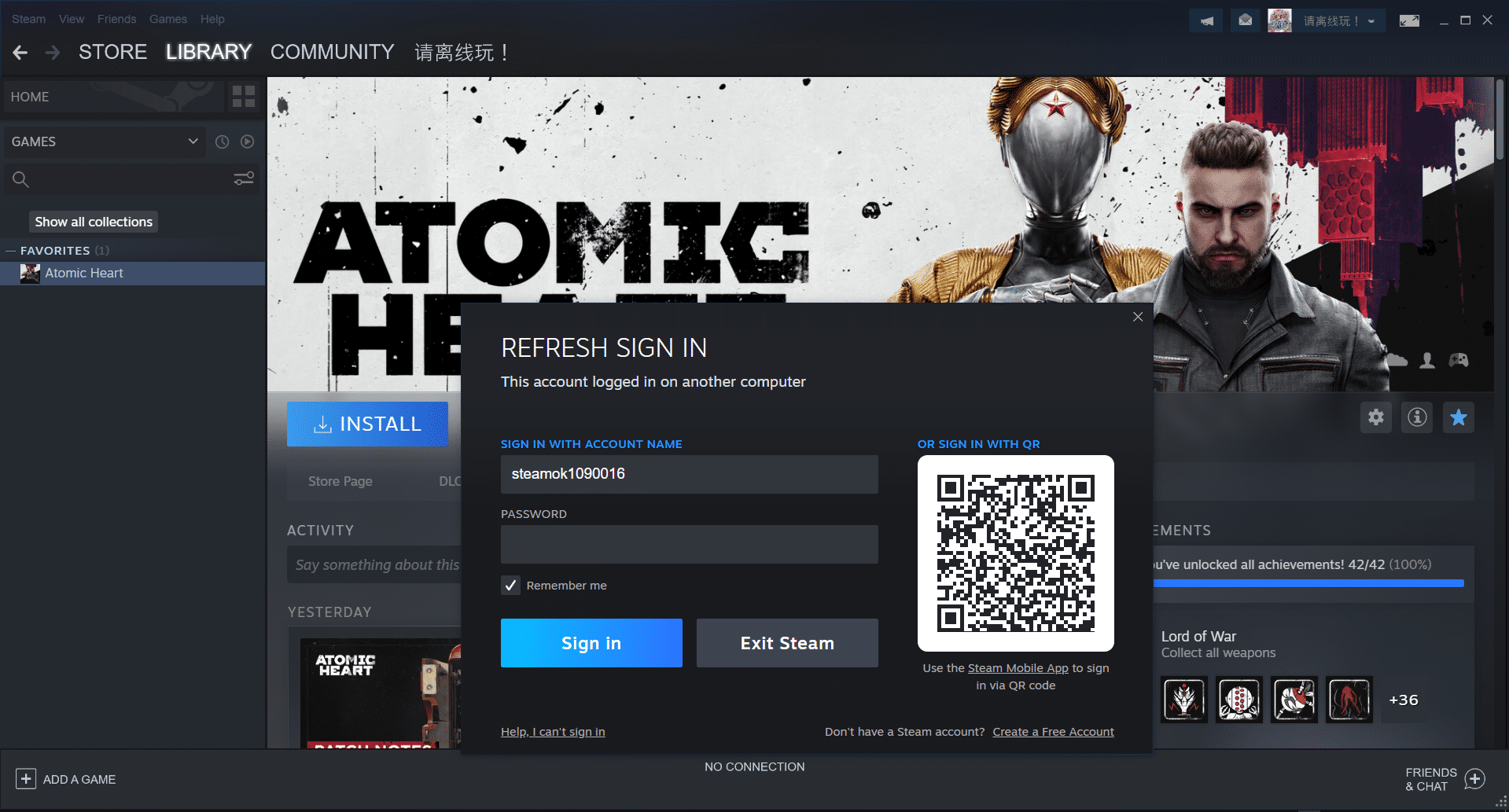
Task: Click the Lord of War achievement title
Action: 1198,636
